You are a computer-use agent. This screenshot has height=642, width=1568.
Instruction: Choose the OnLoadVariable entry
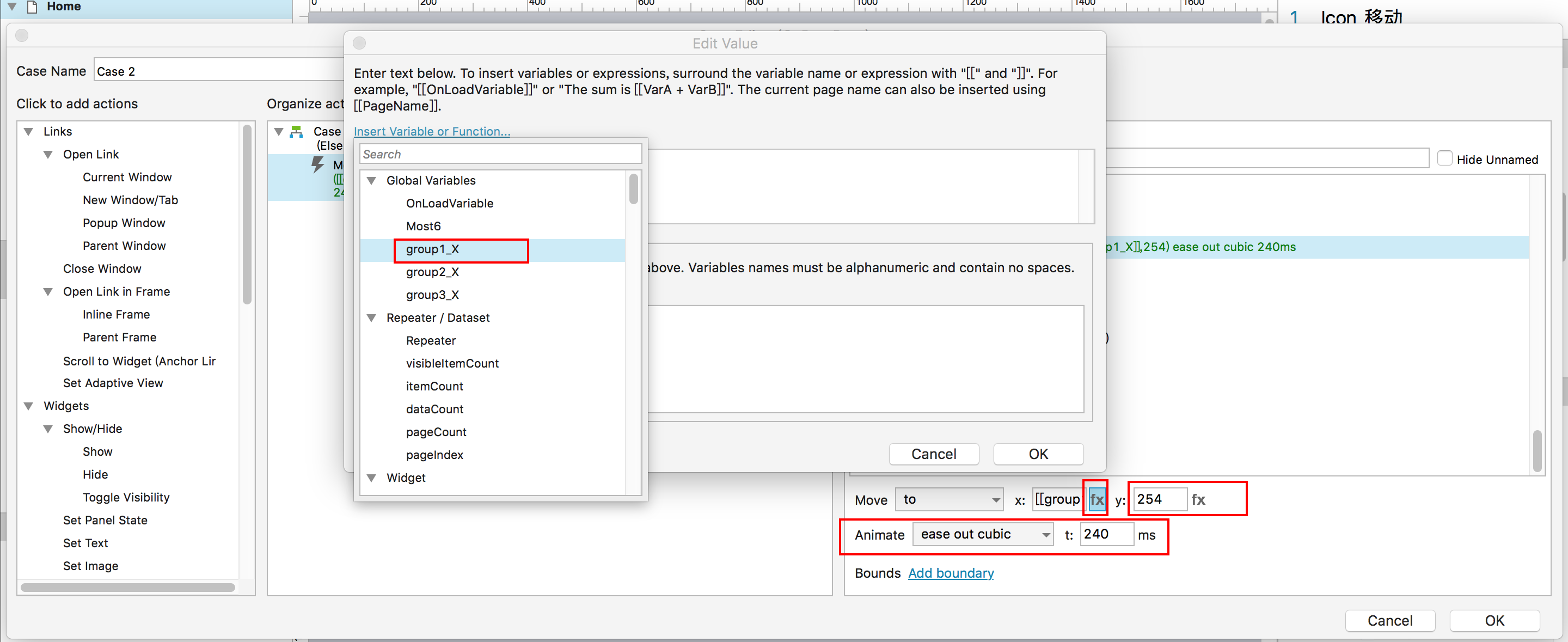coord(449,203)
